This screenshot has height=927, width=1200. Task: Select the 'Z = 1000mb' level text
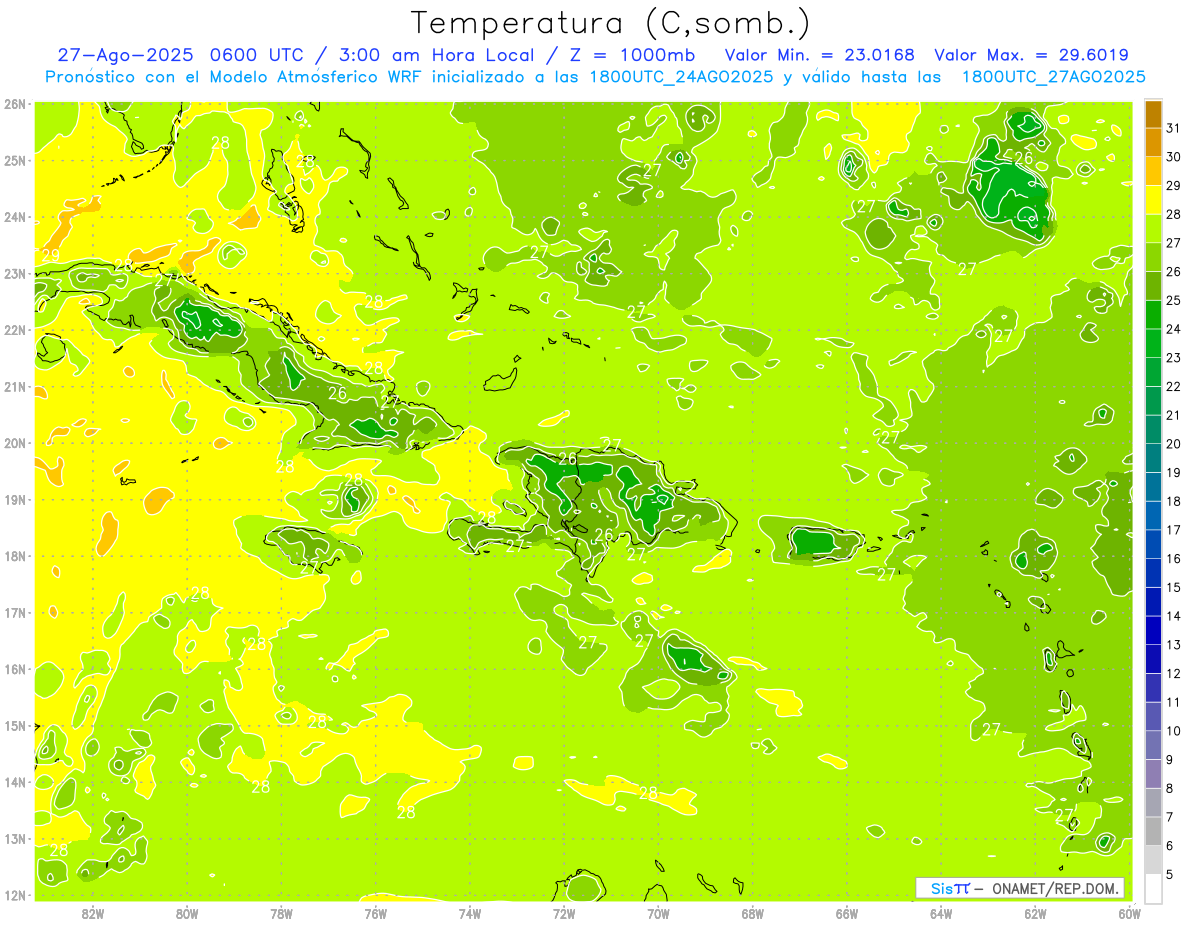click(x=630, y=55)
